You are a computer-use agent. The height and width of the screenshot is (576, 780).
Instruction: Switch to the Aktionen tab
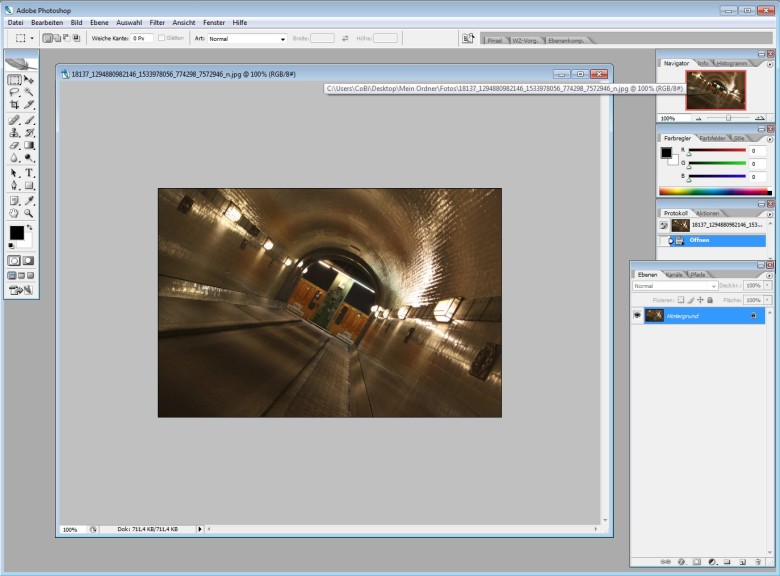click(x=707, y=213)
